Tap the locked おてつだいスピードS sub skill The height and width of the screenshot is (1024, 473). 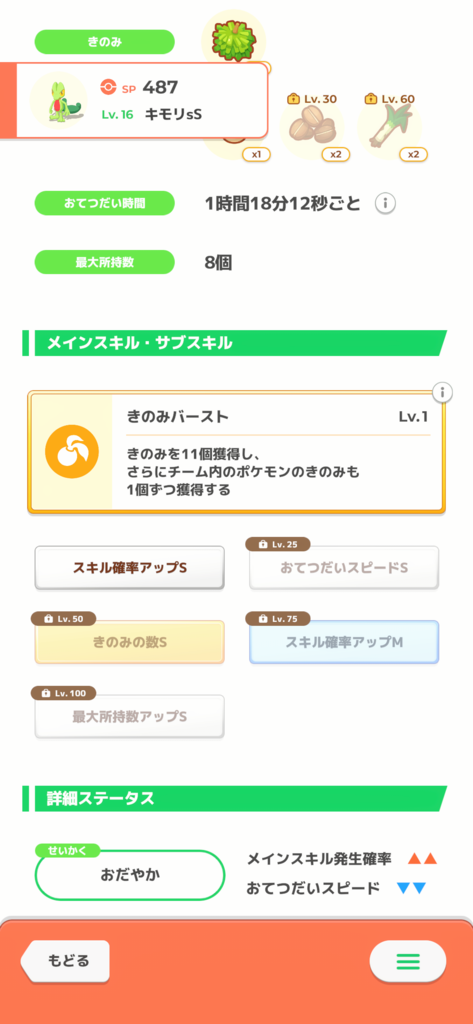point(344,568)
